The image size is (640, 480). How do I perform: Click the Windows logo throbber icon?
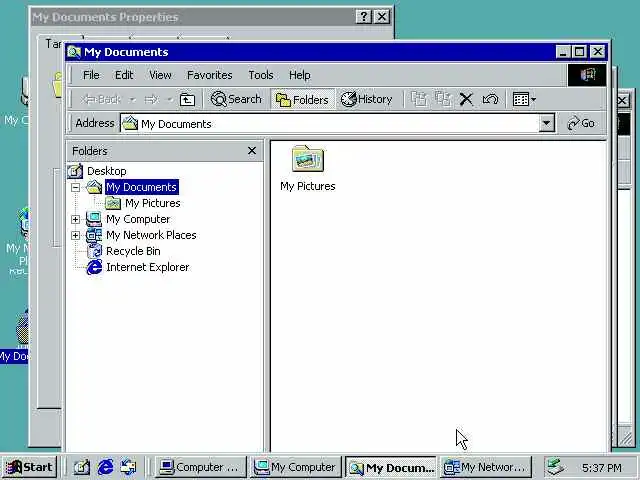(587, 75)
